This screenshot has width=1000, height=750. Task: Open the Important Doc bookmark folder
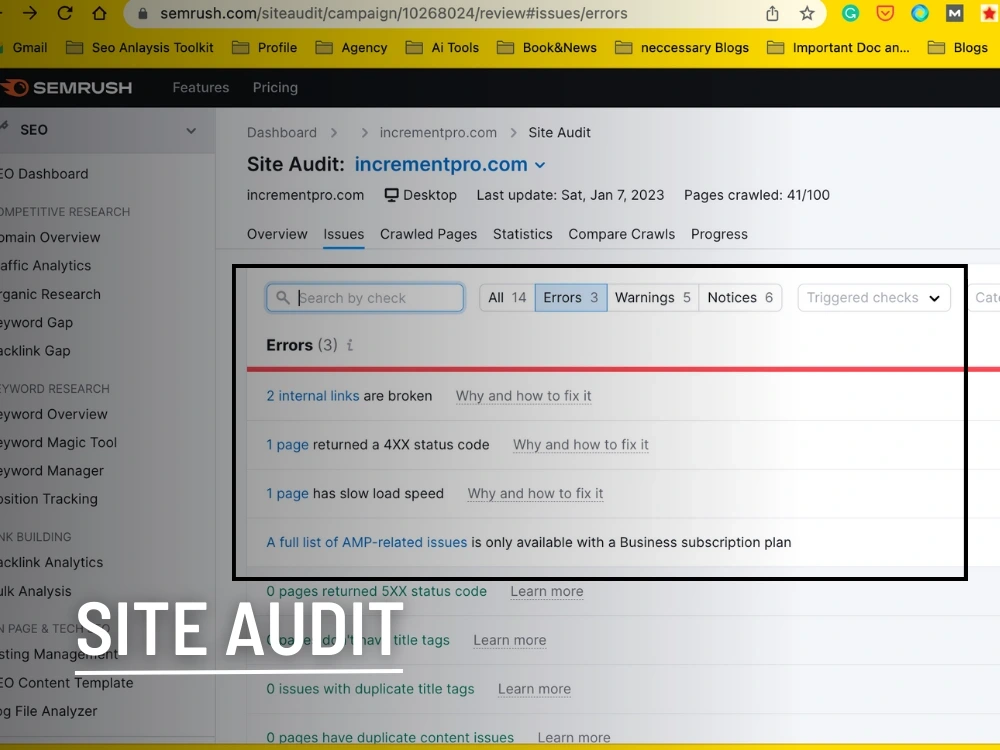click(838, 48)
